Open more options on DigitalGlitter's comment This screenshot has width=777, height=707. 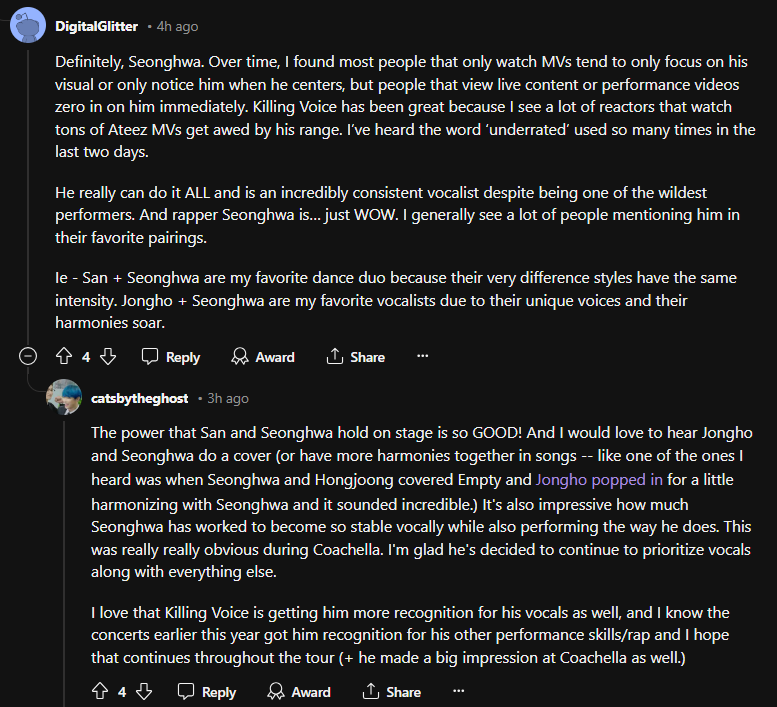click(x=422, y=357)
